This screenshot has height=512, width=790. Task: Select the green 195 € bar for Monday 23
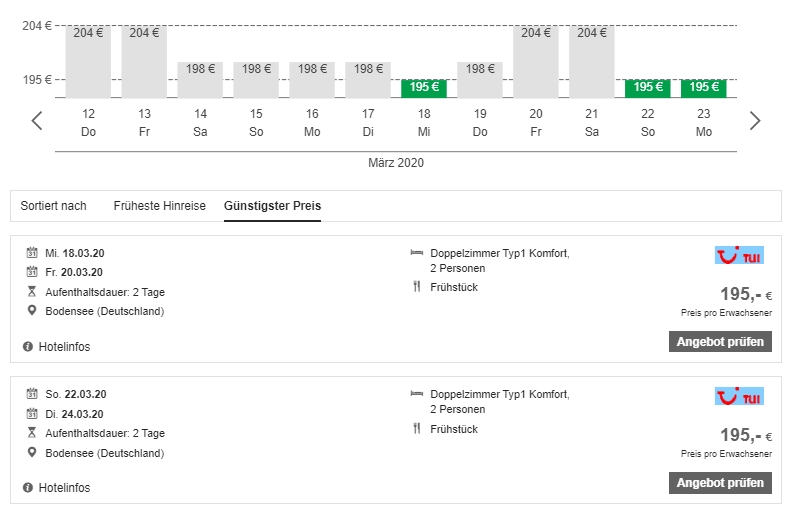pyautogui.click(x=704, y=88)
